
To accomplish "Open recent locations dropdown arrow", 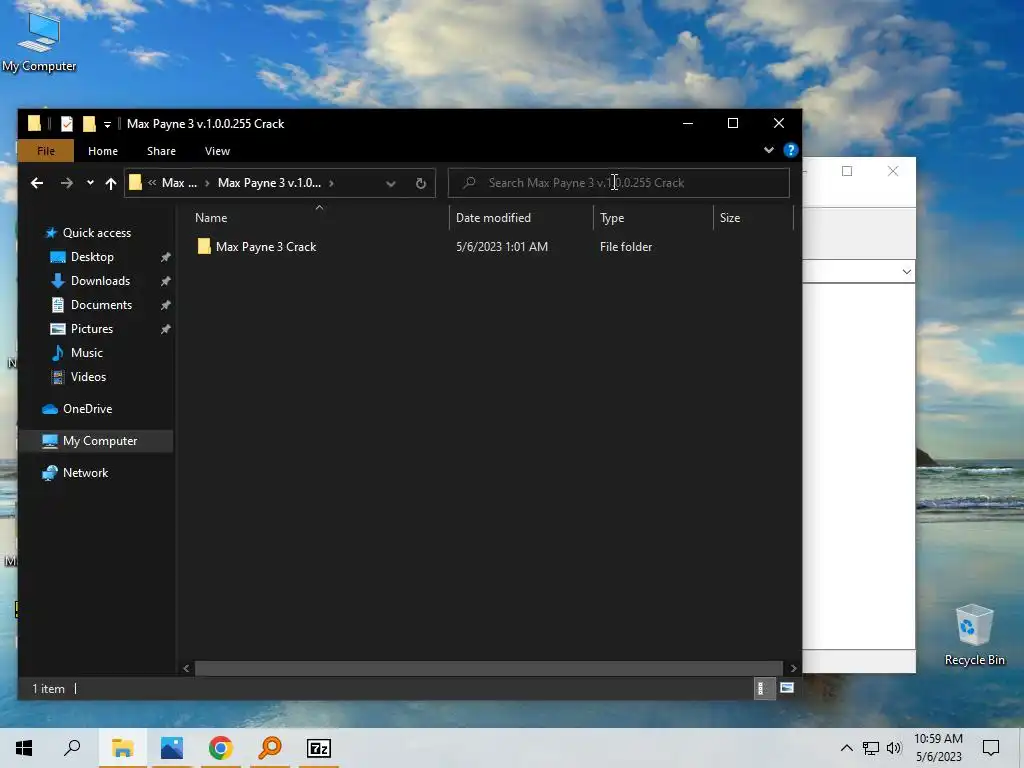I will (x=90, y=184).
